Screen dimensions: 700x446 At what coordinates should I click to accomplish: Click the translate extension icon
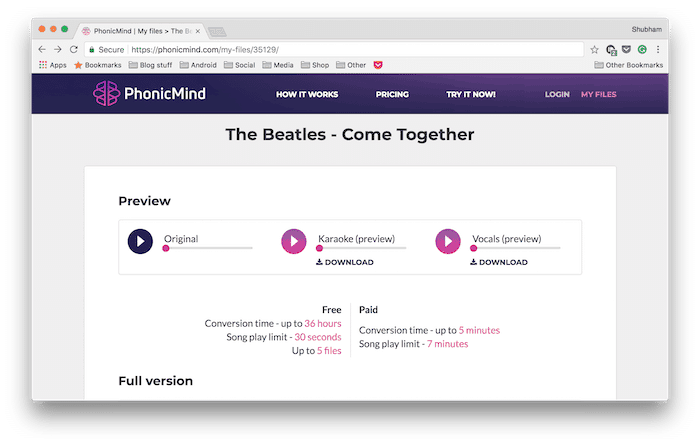coord(611,50)
